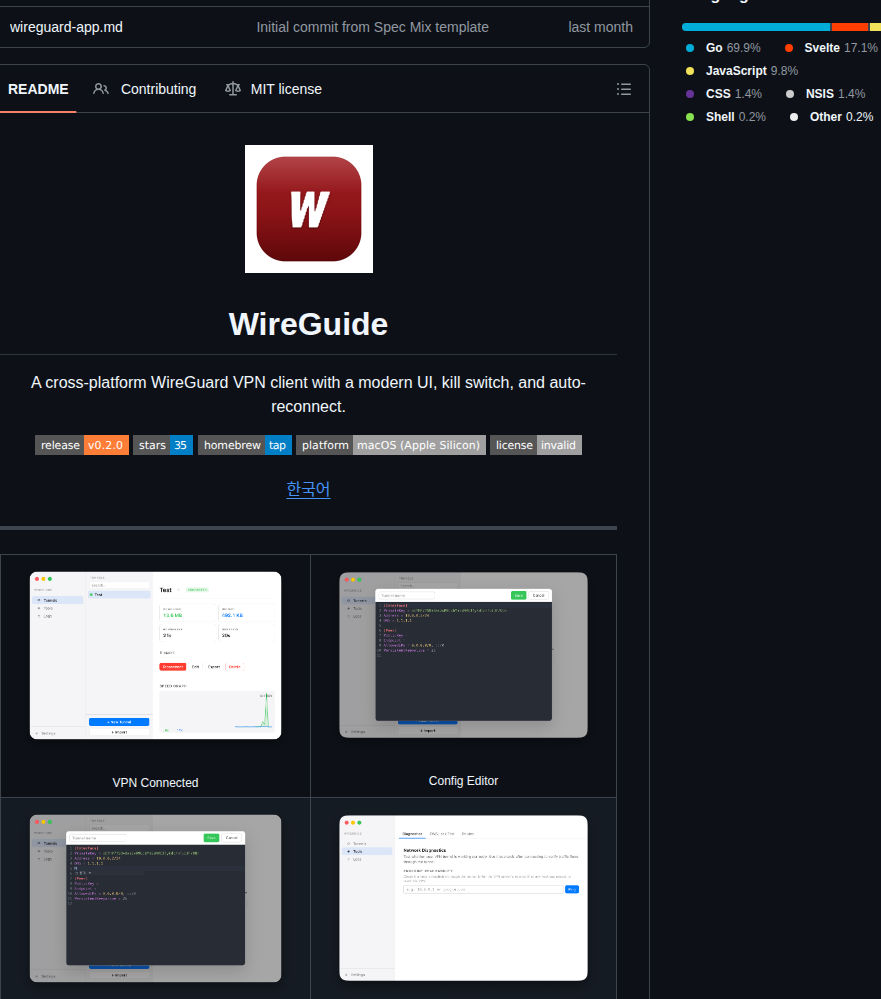This screenshot has width=881, height=999.
Task: Open the README outline list icon
Action: [x=624, y=89]
